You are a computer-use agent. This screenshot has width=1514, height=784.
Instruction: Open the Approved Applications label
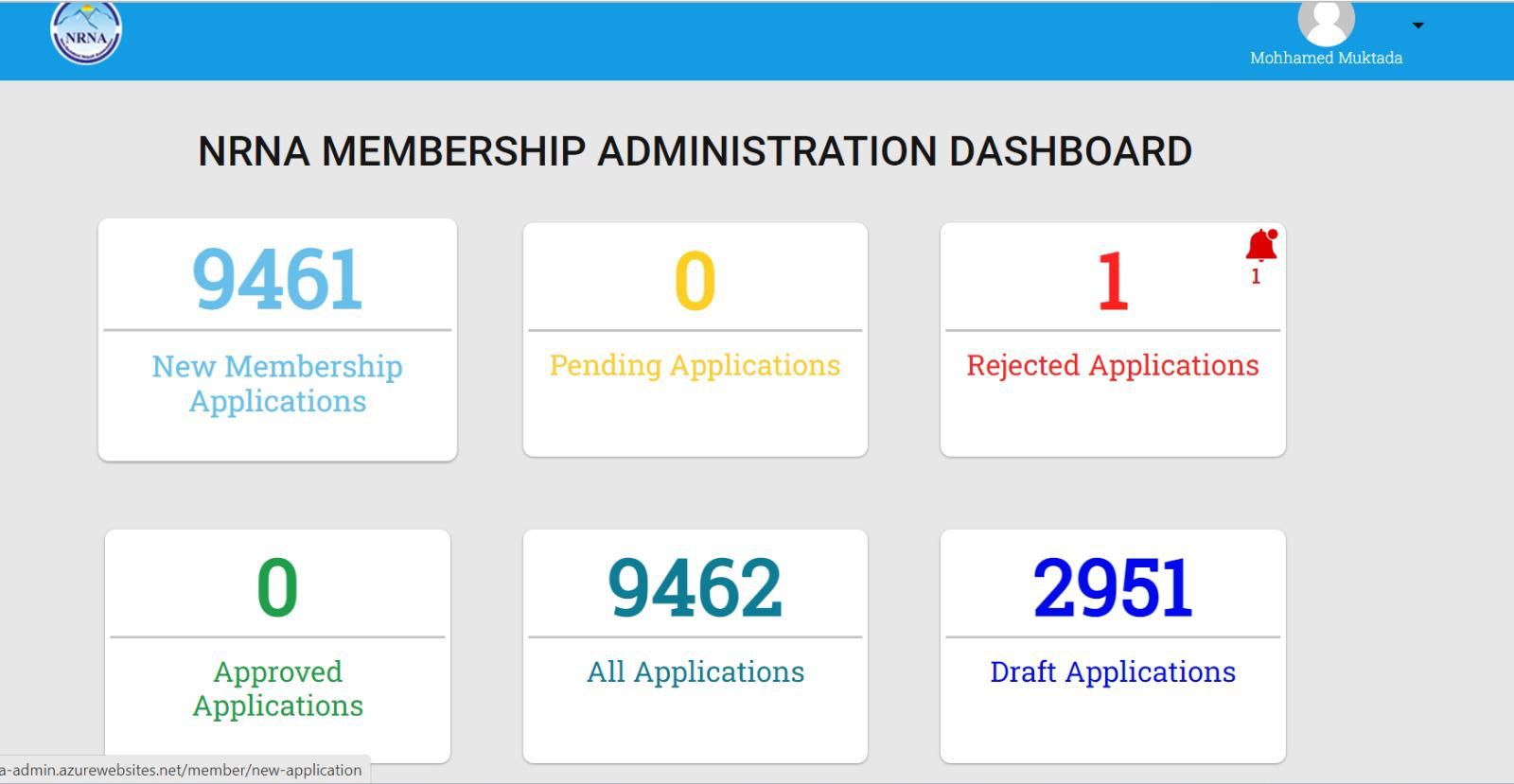click(277, 688)
